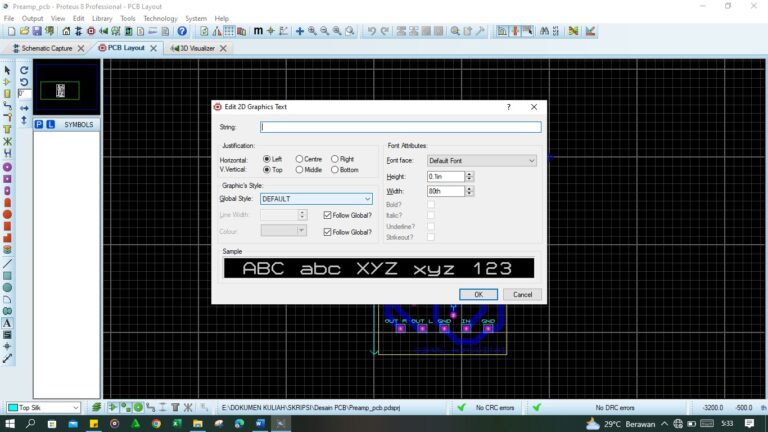This screenshot has width=768, height=432.
Task: Select Bottom vertical justification
Action: [x=334, y=170]
